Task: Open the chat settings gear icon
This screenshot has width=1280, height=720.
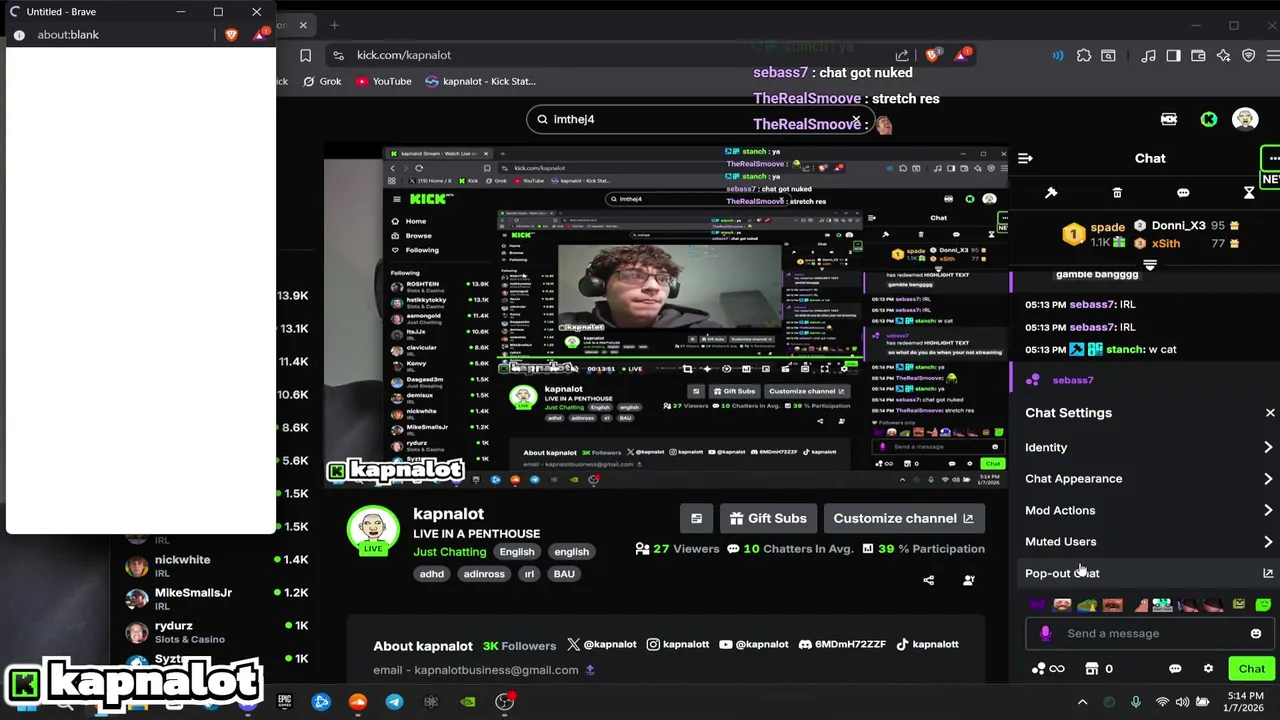Action: click(1208, 668)
